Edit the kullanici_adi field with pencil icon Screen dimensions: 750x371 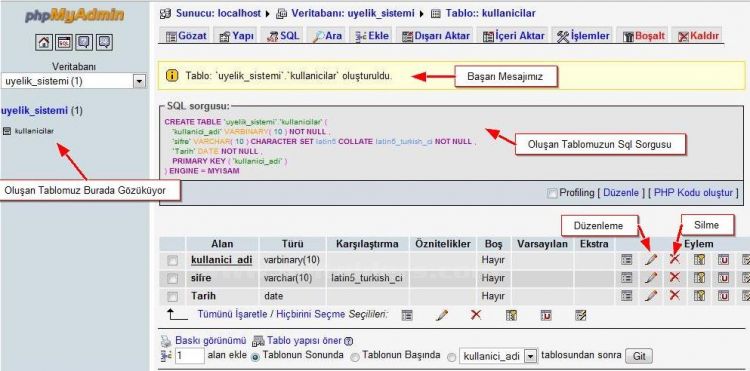click(651, 259)
